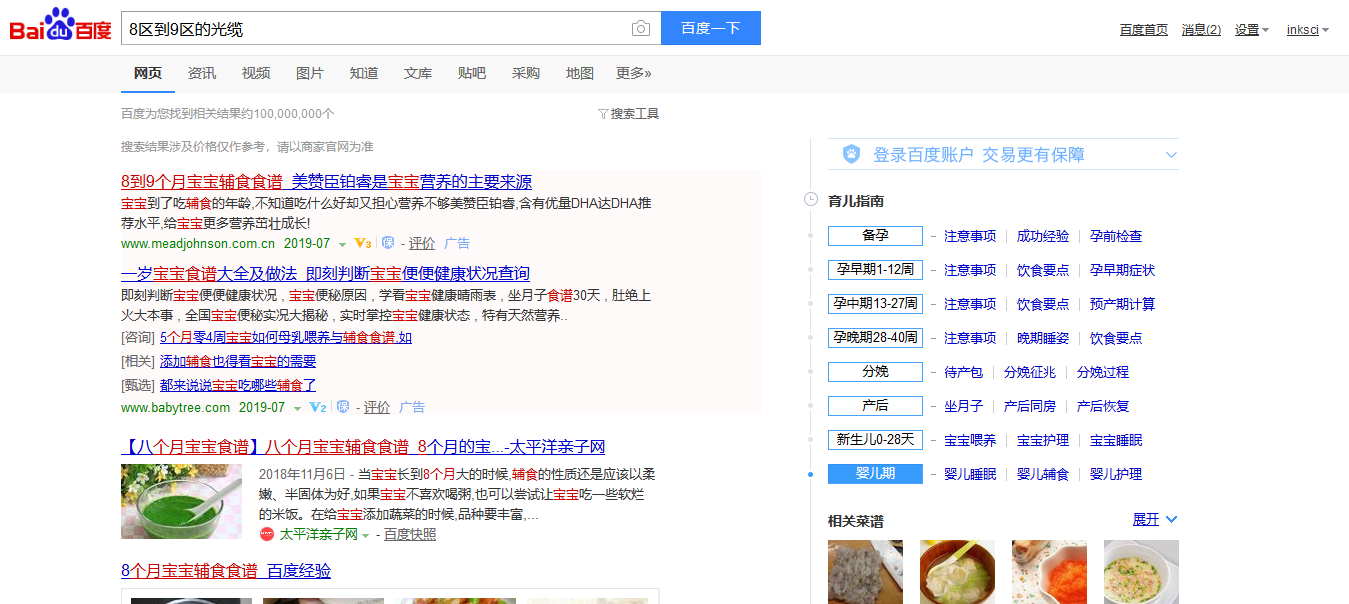This screenshot has width=1349, height=604.
Task: Open the 8个月宝宝辅食食谱 百度经验 link
Action: point(226,571)
